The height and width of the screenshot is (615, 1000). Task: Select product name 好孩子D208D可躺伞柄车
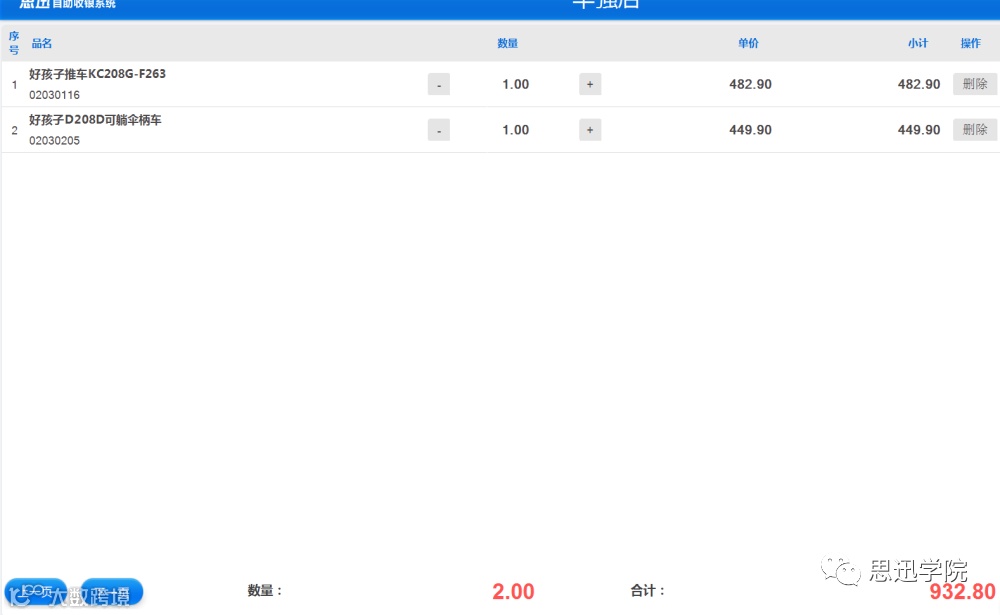coord(95,120)
